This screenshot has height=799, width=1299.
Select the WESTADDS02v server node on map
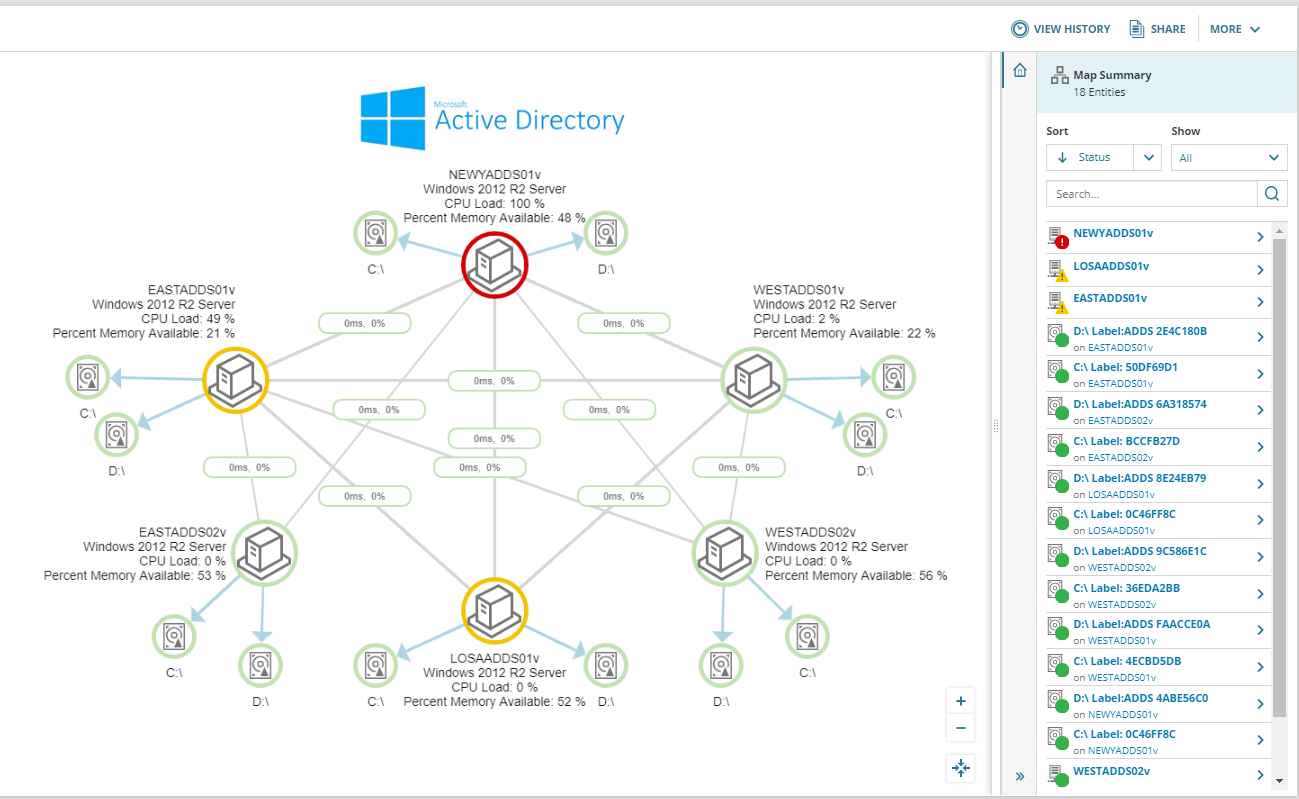coord(726,551)
